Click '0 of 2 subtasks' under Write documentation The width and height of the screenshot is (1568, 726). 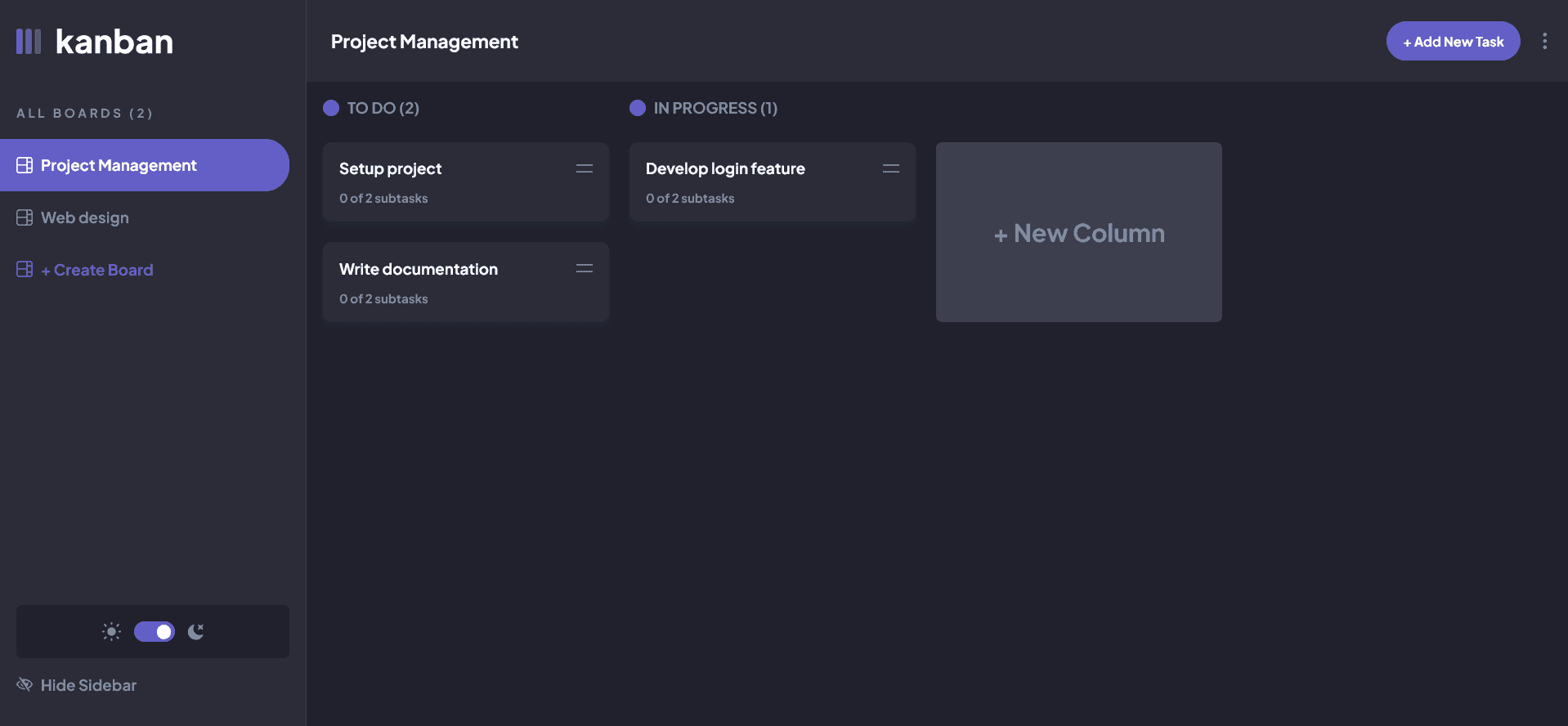(383, 298)
